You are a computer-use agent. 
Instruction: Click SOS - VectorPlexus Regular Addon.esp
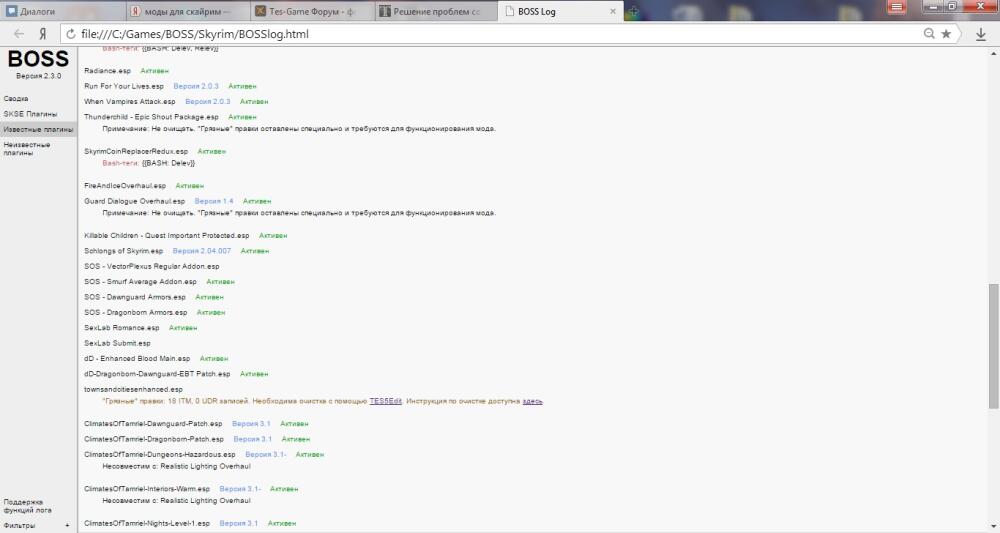coord(152,266)
